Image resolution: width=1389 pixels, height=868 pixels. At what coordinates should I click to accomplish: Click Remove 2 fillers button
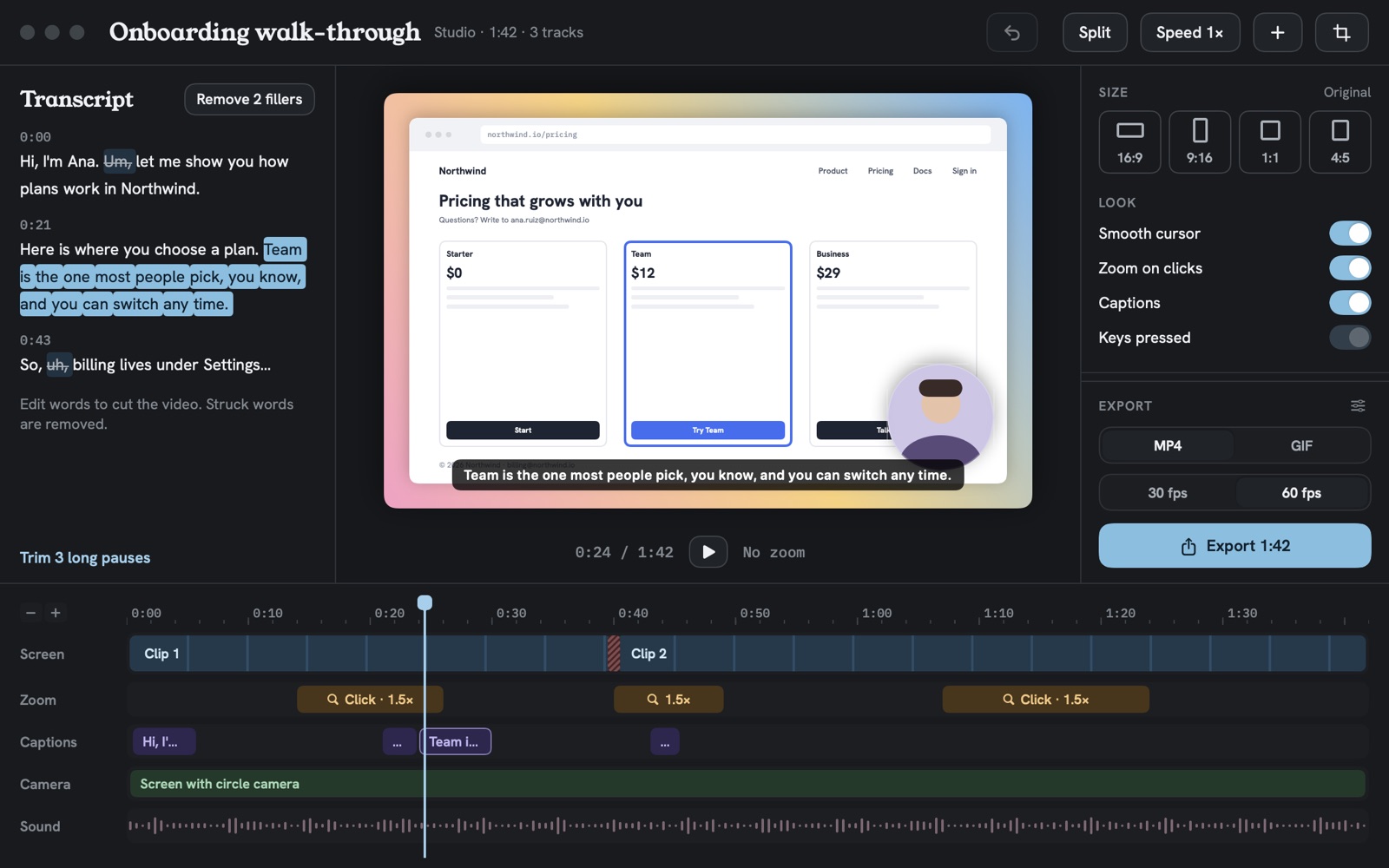coord(249,99)
